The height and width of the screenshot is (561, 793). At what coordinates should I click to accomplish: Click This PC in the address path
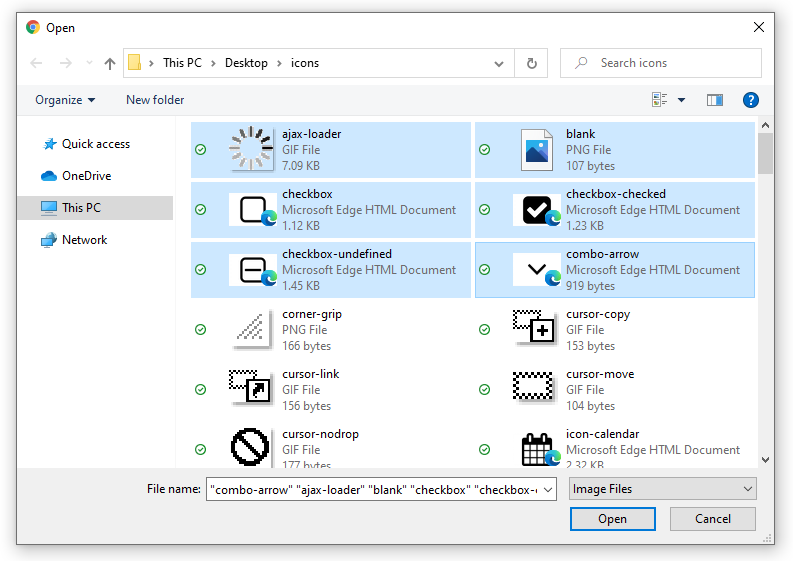[182, 63]
